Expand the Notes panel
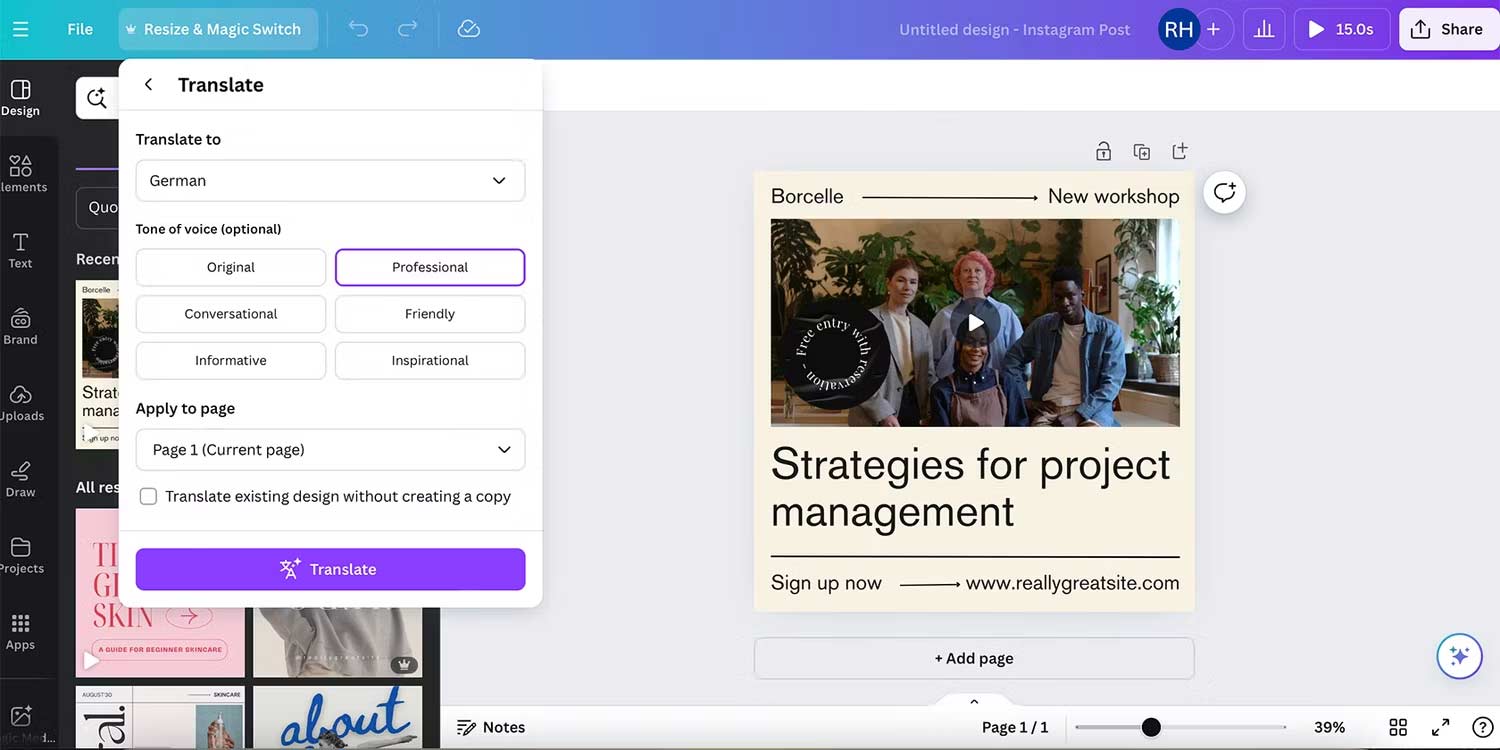 pos(491,727)
